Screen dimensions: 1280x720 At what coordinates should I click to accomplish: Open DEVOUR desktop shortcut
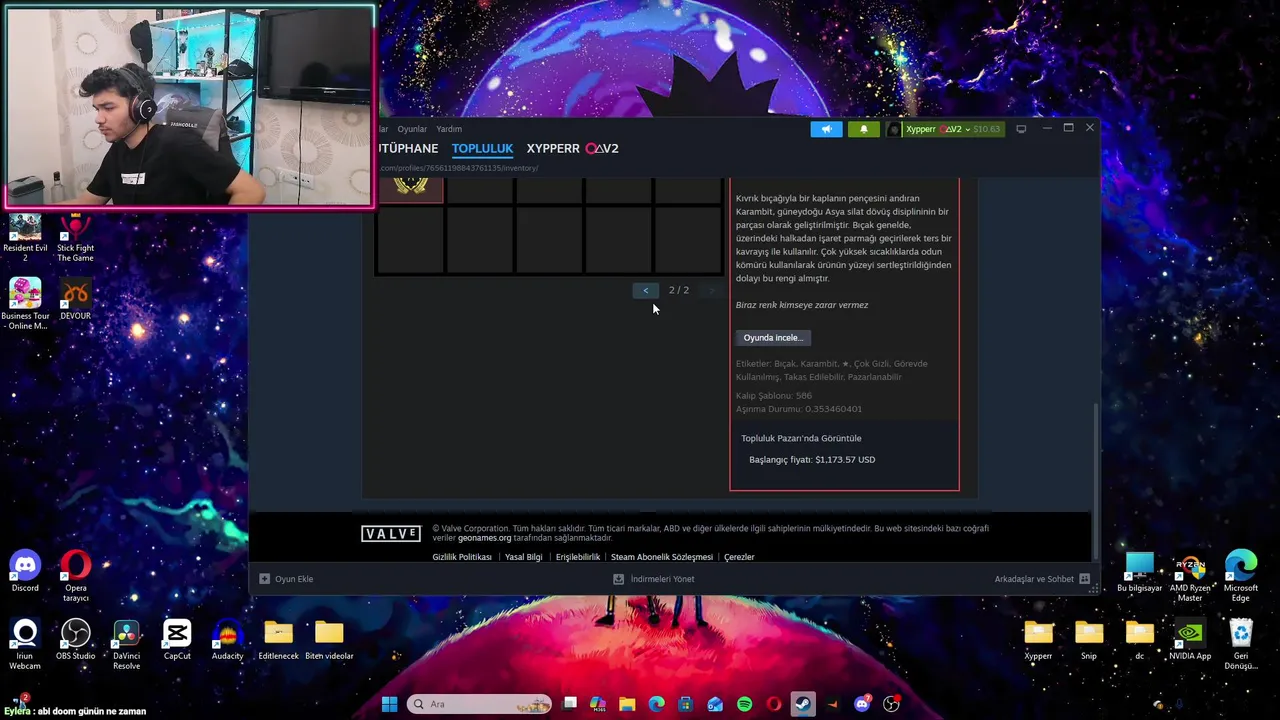click(75, 300)
